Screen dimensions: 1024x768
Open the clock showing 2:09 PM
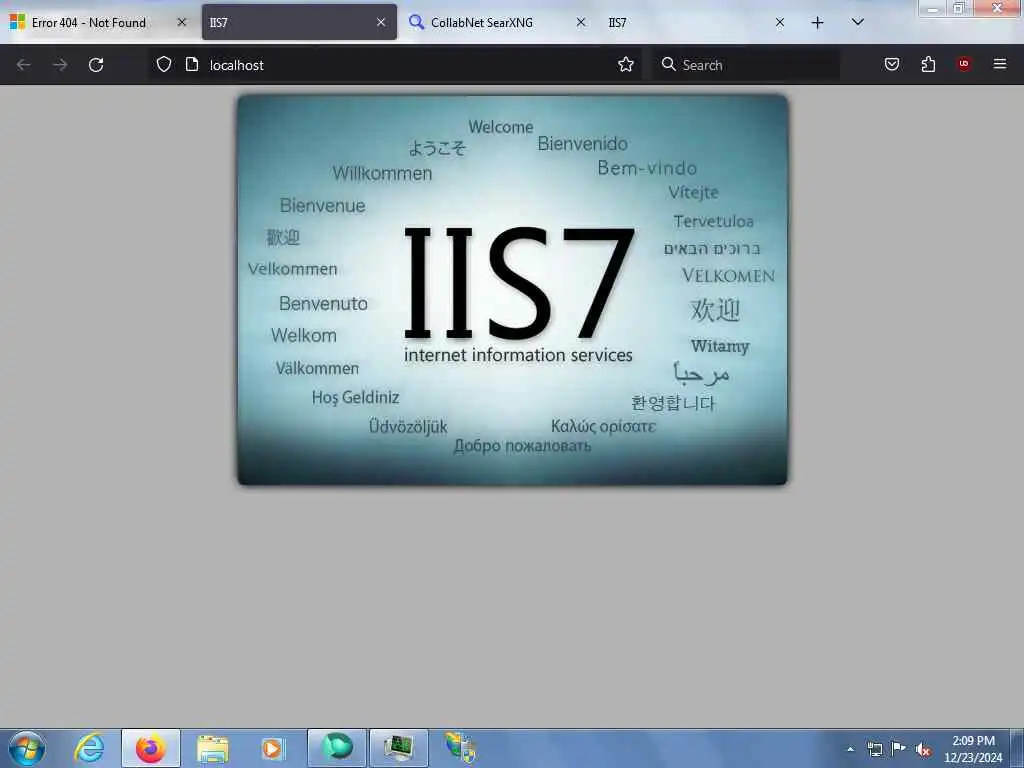973,749
